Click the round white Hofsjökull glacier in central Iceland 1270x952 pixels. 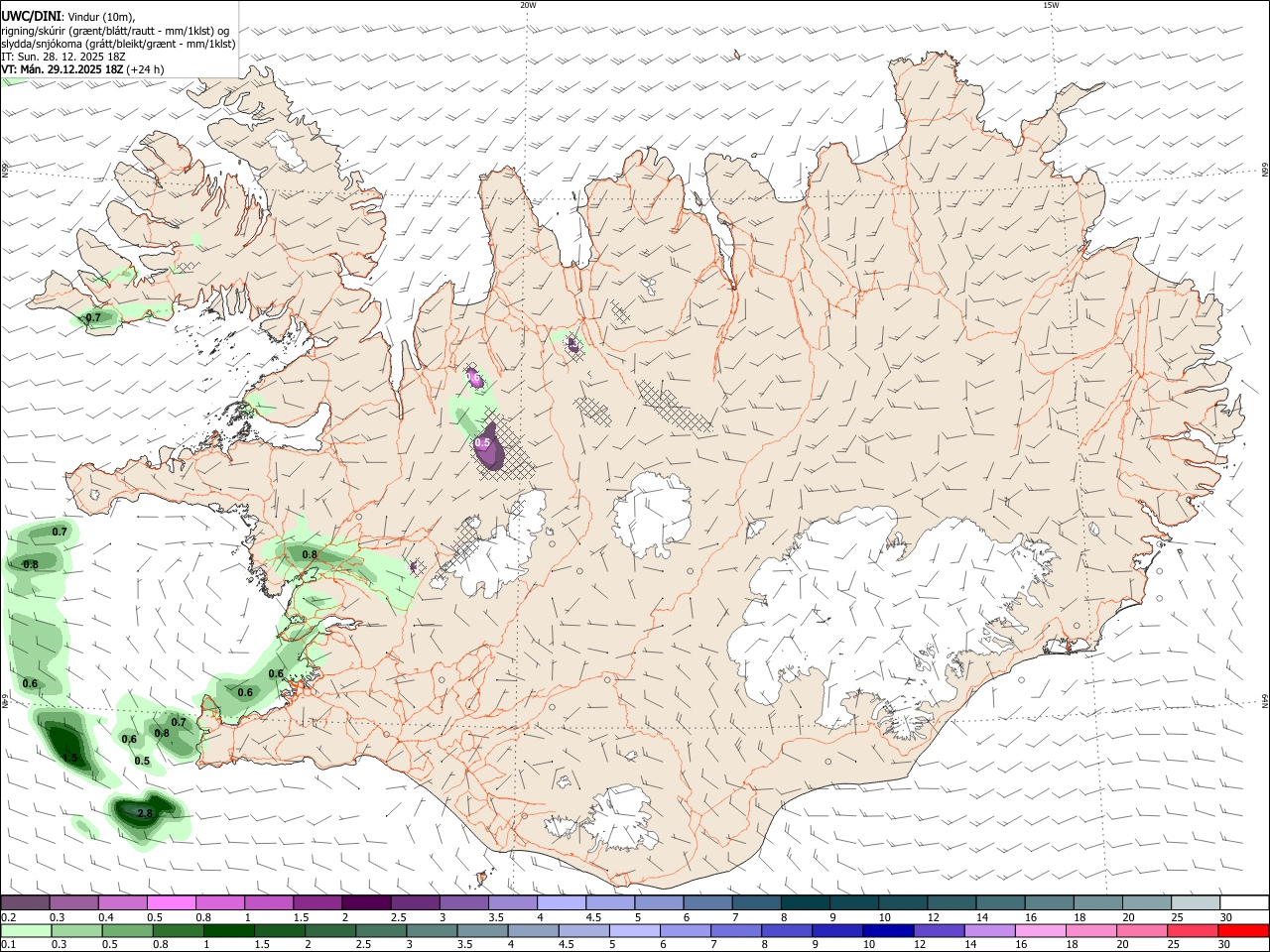coord(652,513)
